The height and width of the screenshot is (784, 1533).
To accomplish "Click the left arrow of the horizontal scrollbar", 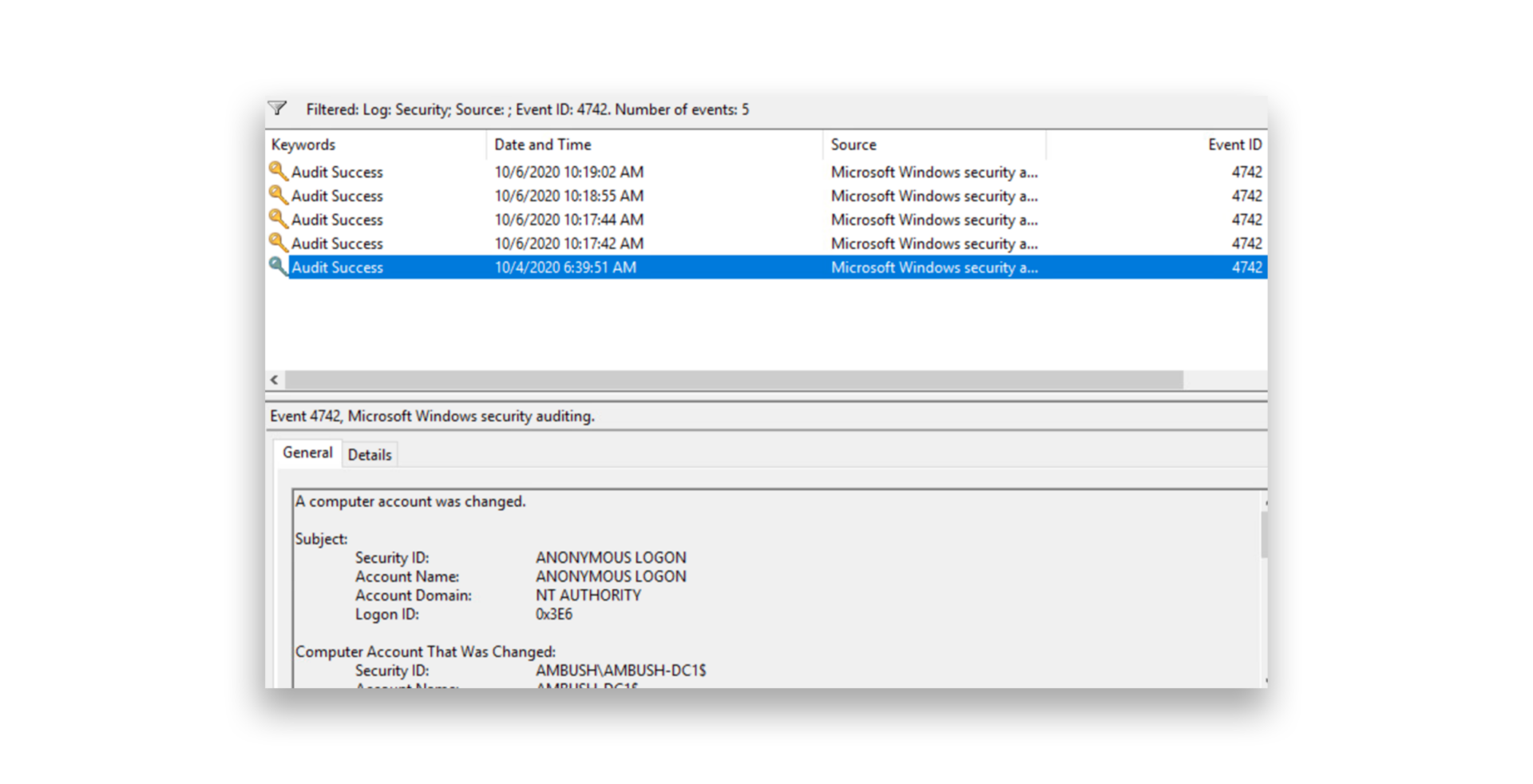I will coord(274,379).
